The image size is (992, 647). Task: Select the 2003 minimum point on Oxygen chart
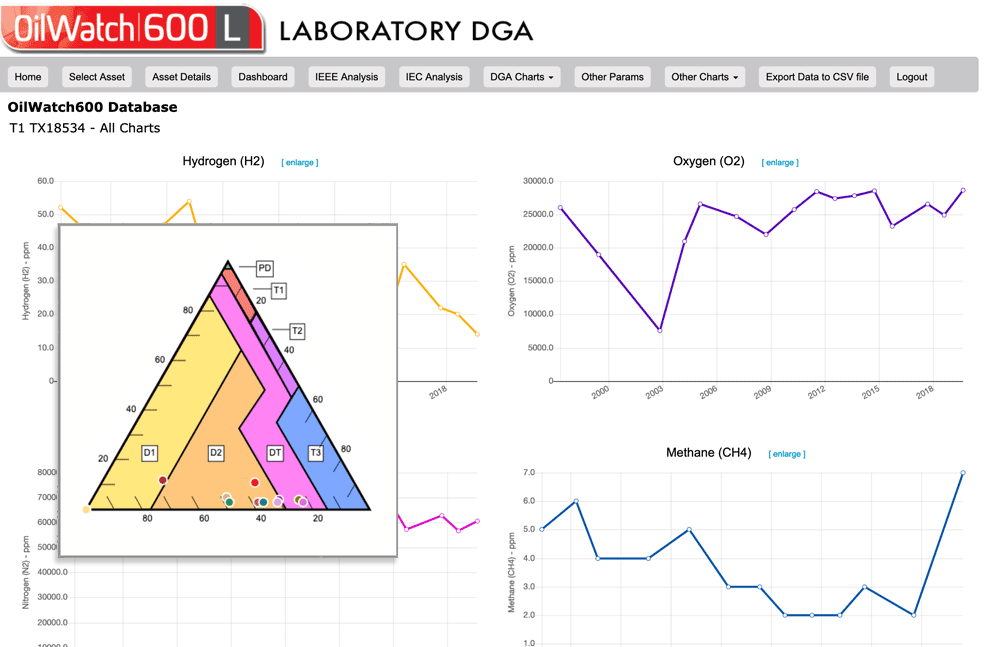(659, 330)
